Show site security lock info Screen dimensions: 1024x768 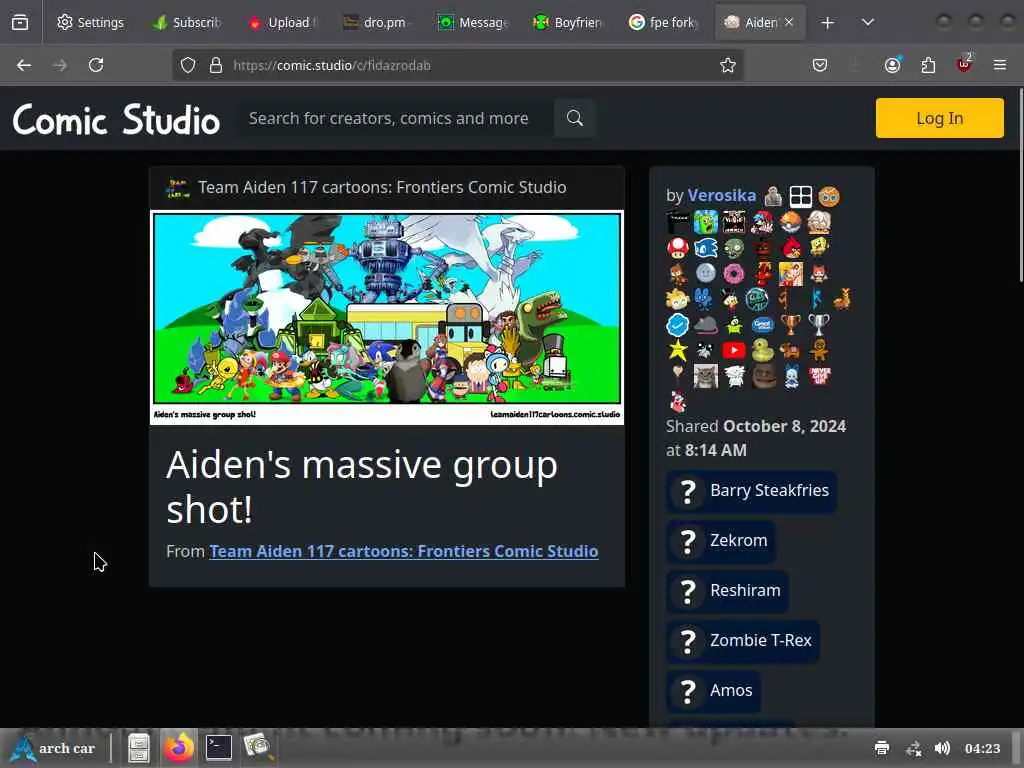click(x=216, y=65)
